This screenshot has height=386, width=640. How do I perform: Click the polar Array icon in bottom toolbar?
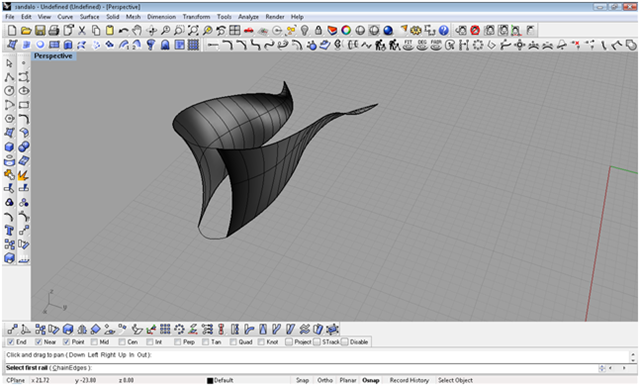(x=179, y=329)
